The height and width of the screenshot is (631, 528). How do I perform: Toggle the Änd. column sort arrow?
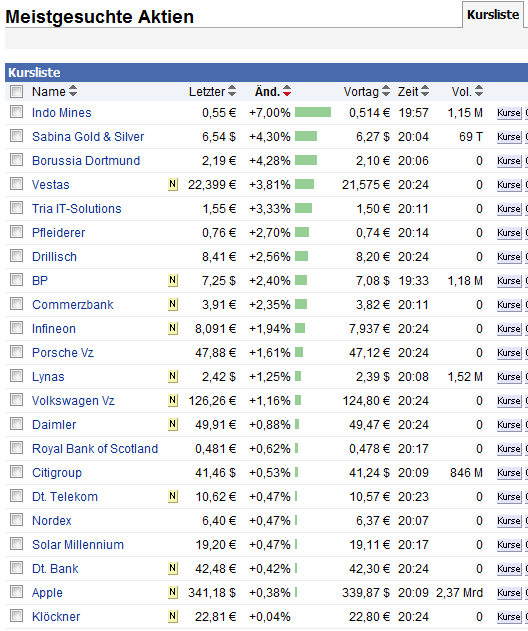(287, 91)
